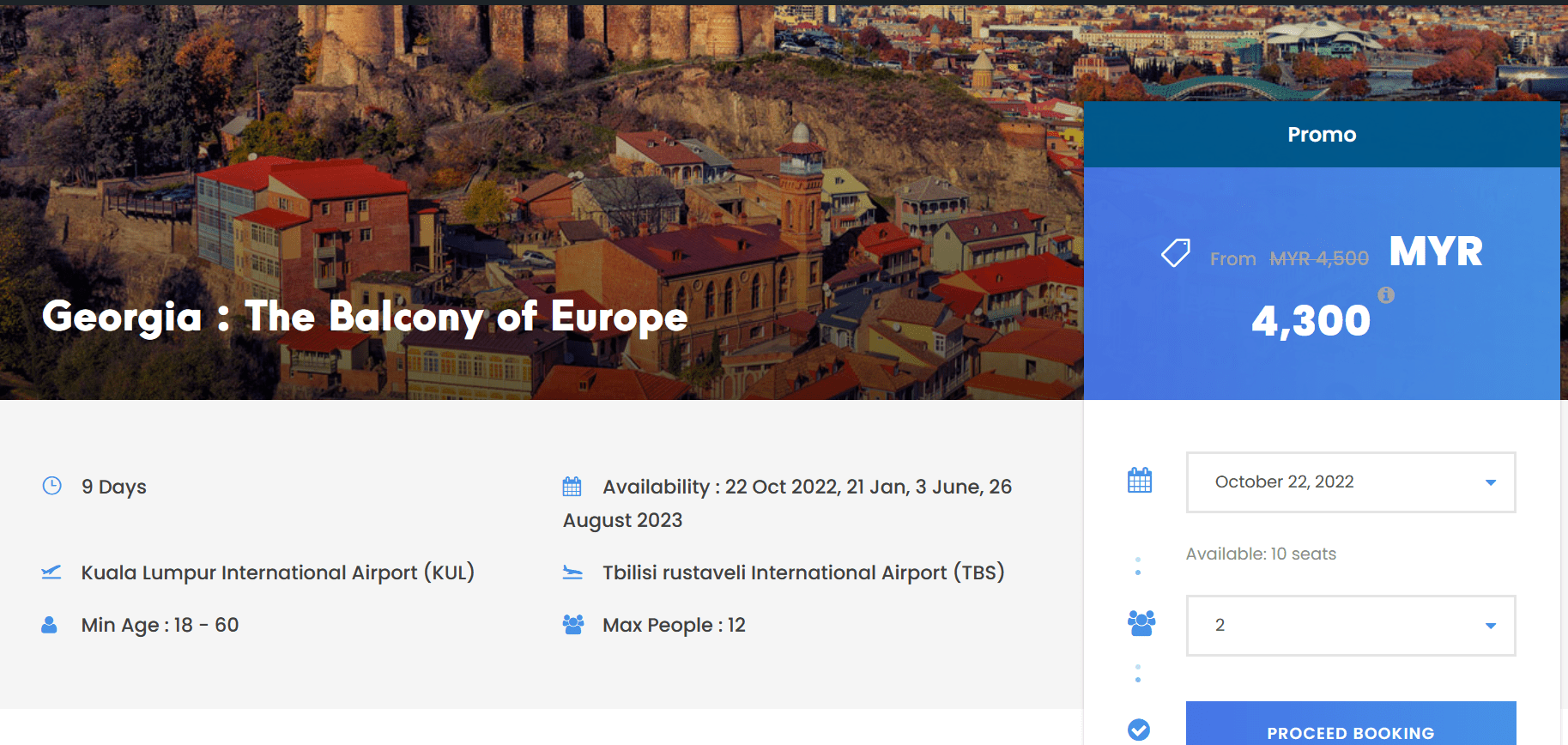Image resolution: width=1568 pixels, height=745 pixels.
Task: Click the people count dropdown arrow
Action: coord(1490,626)
